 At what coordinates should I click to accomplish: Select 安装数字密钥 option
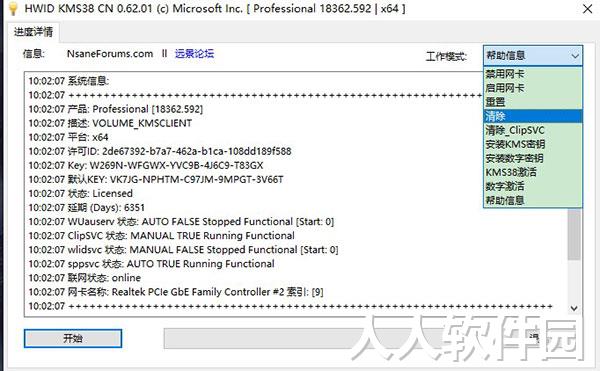click(x=533, y=158)
